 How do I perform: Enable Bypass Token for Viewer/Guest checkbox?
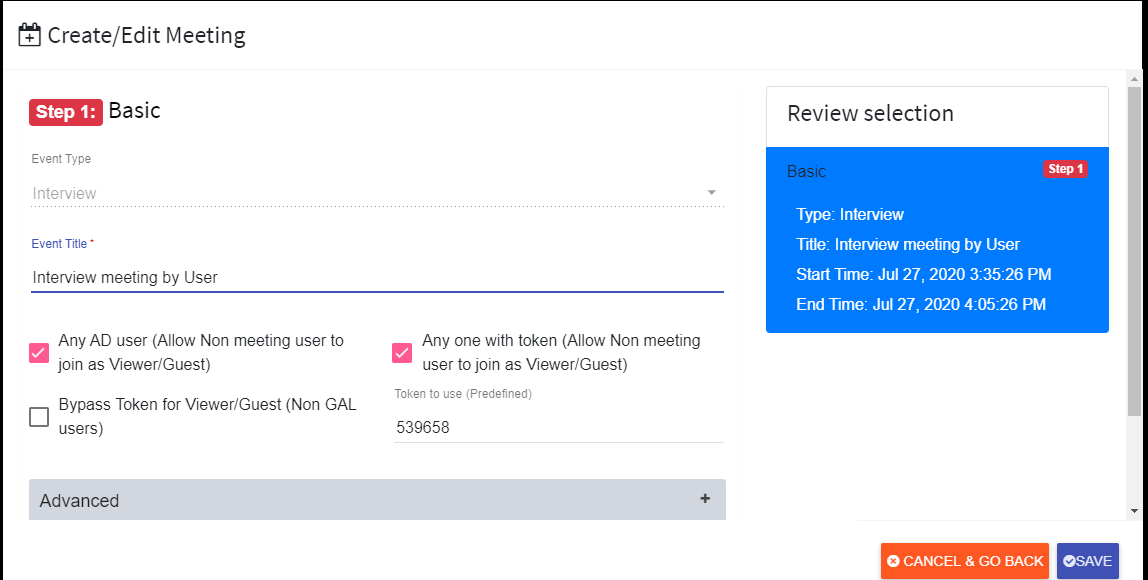click(x=39, y=417)
